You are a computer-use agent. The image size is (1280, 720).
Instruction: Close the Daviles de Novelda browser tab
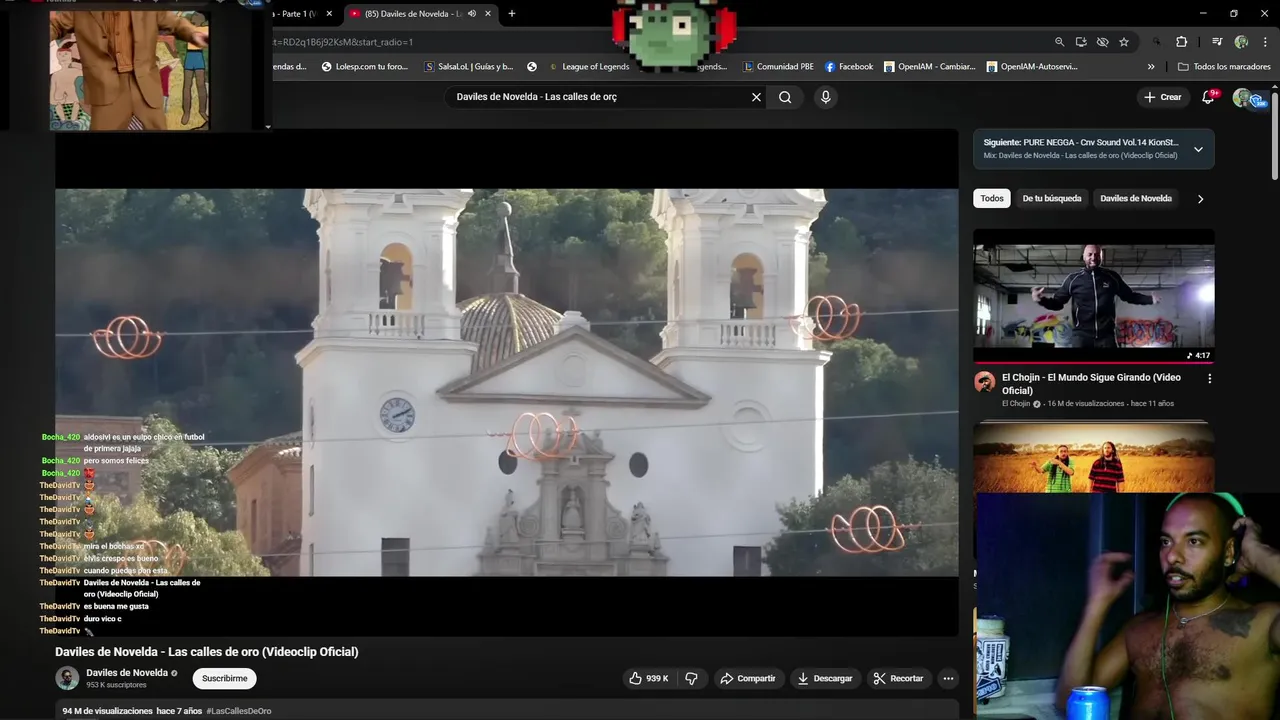[488, 13]
